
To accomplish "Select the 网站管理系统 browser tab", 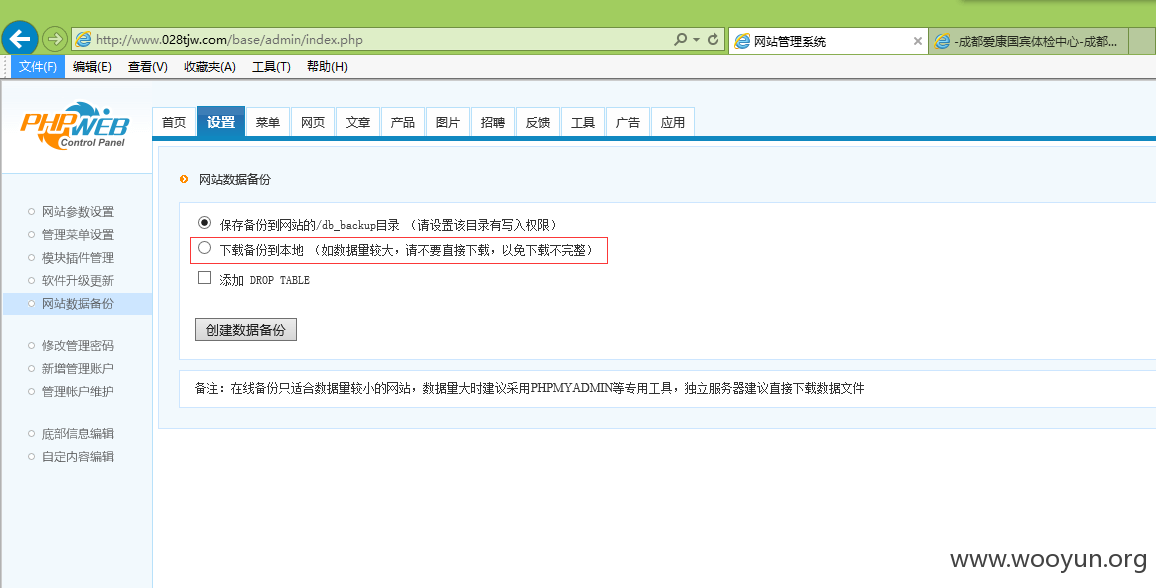I will coord(829,41).
